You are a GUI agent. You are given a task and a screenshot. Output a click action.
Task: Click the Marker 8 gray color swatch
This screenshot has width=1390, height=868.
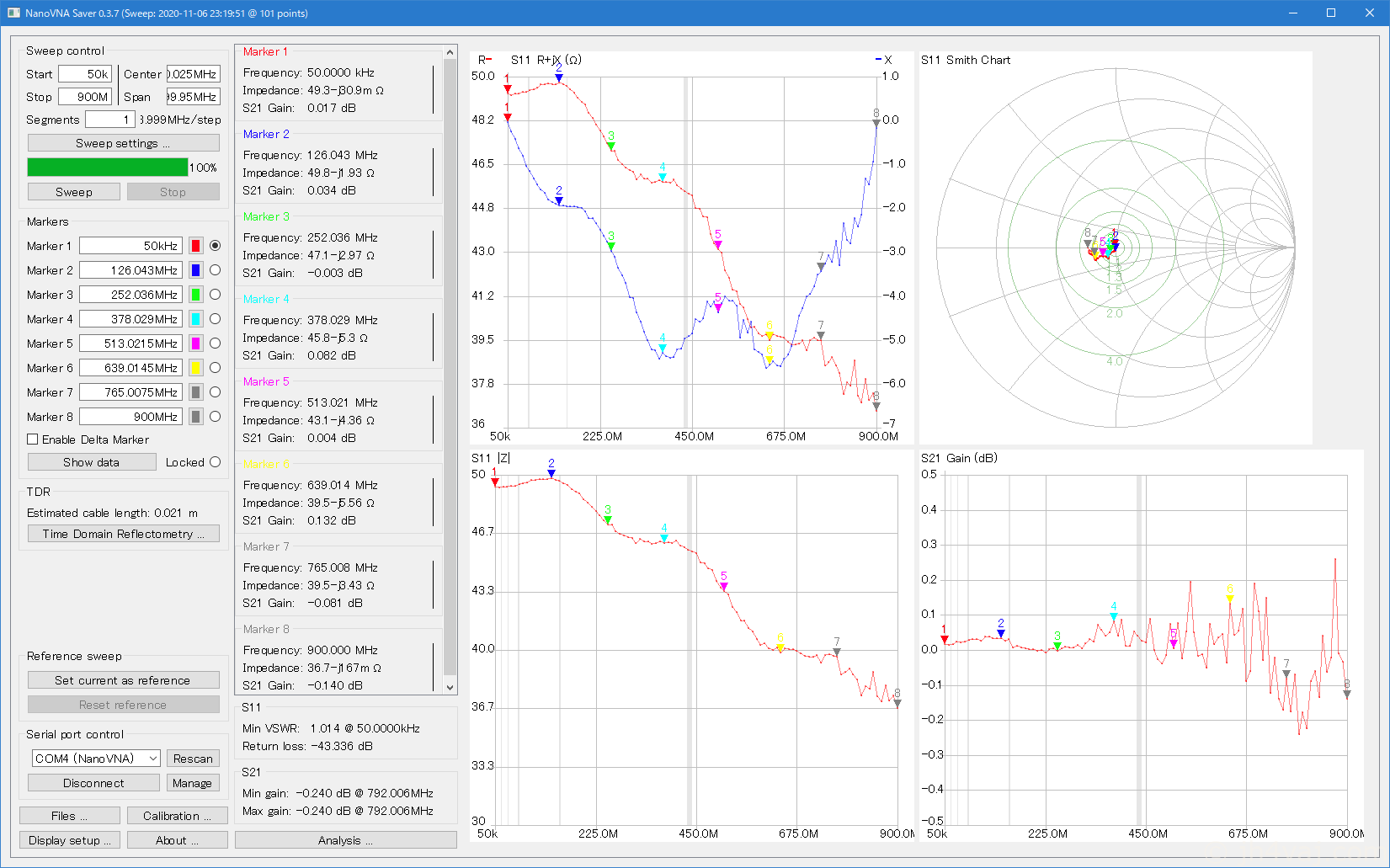(195, 417)
